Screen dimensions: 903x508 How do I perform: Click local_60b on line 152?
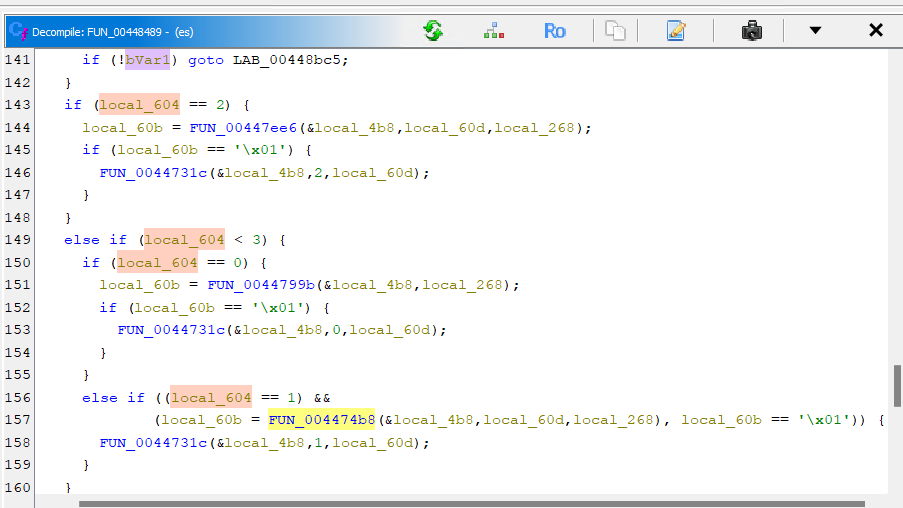[x=174, y=308]
